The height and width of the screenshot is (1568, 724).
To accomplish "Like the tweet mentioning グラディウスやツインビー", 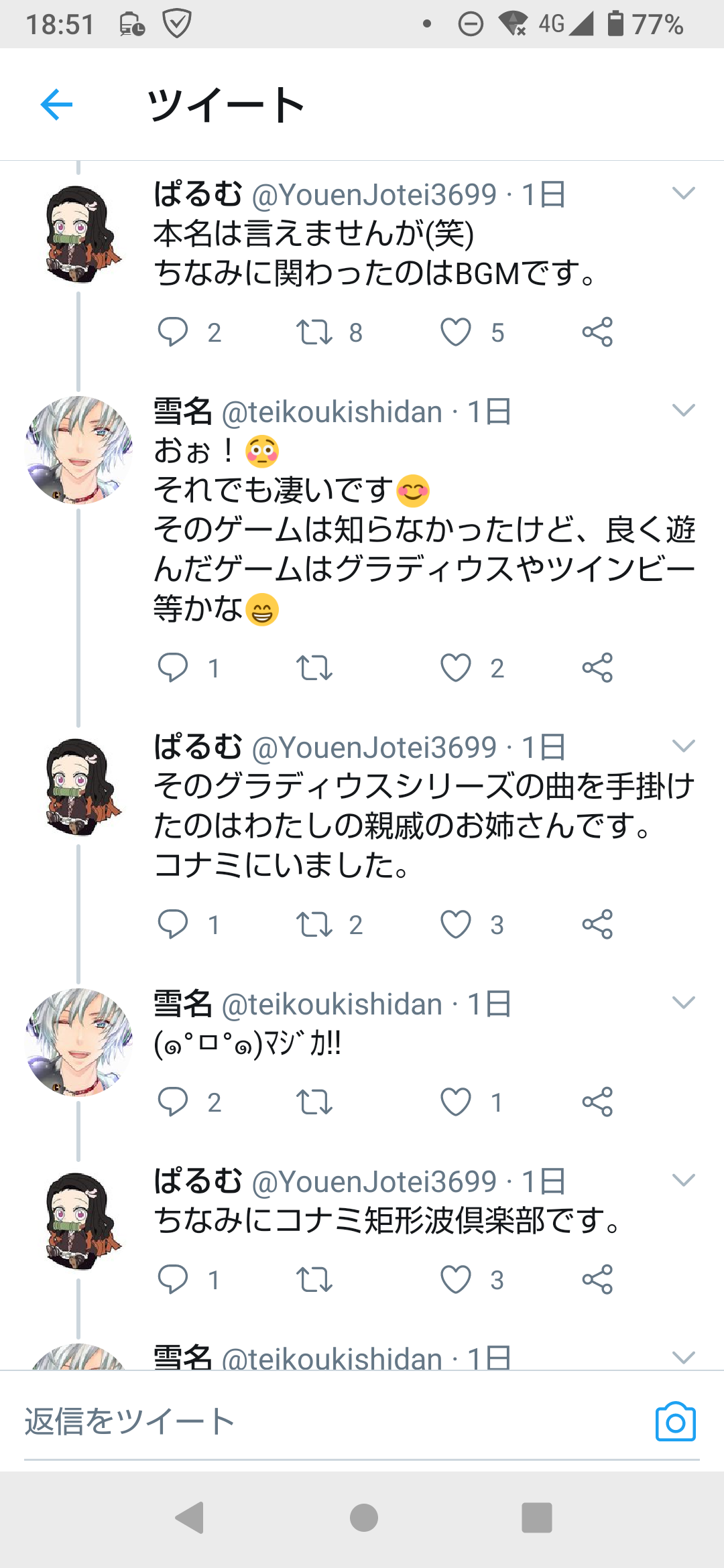I will point(456,667).
